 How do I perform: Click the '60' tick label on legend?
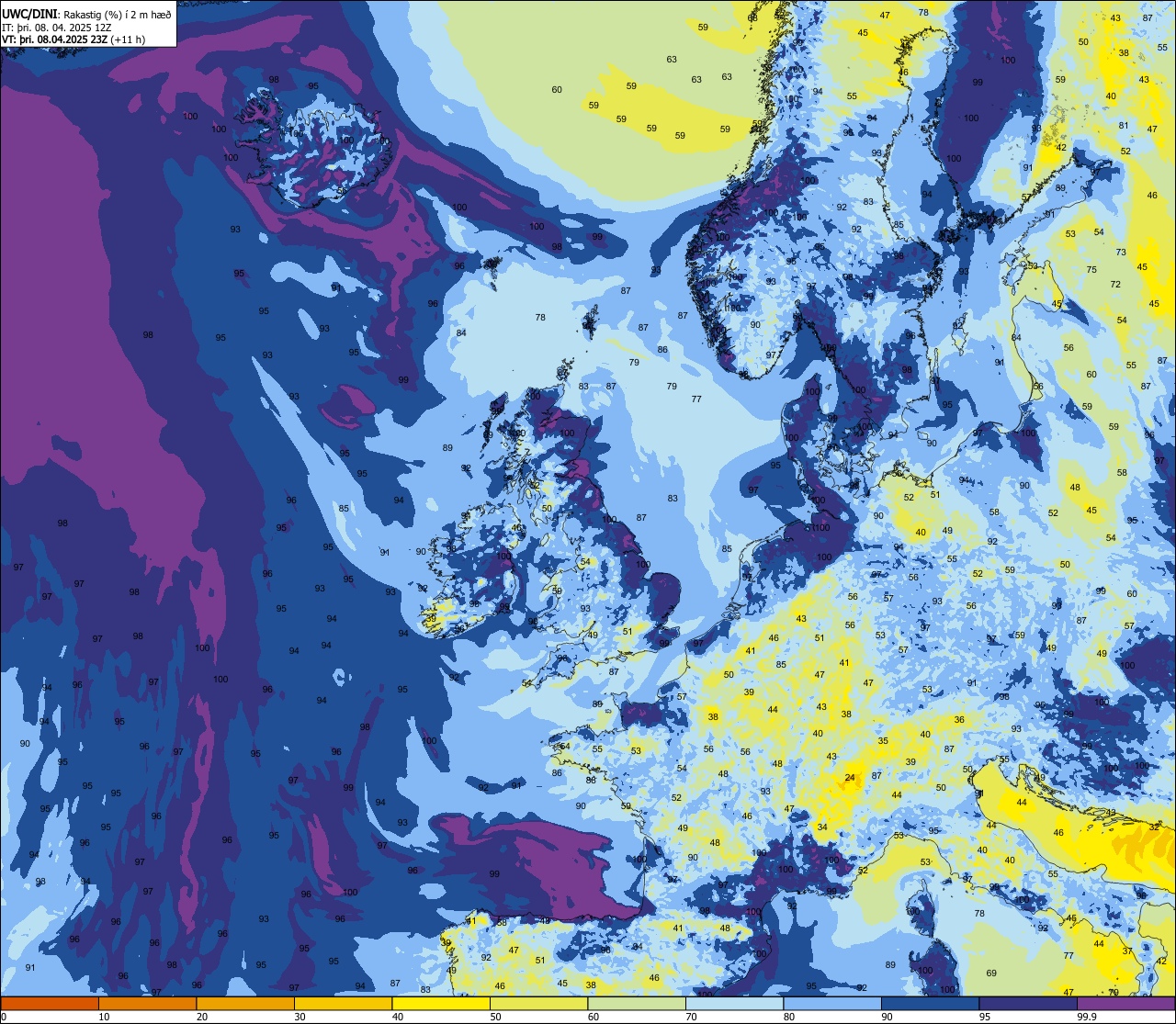coord(594,1017)
